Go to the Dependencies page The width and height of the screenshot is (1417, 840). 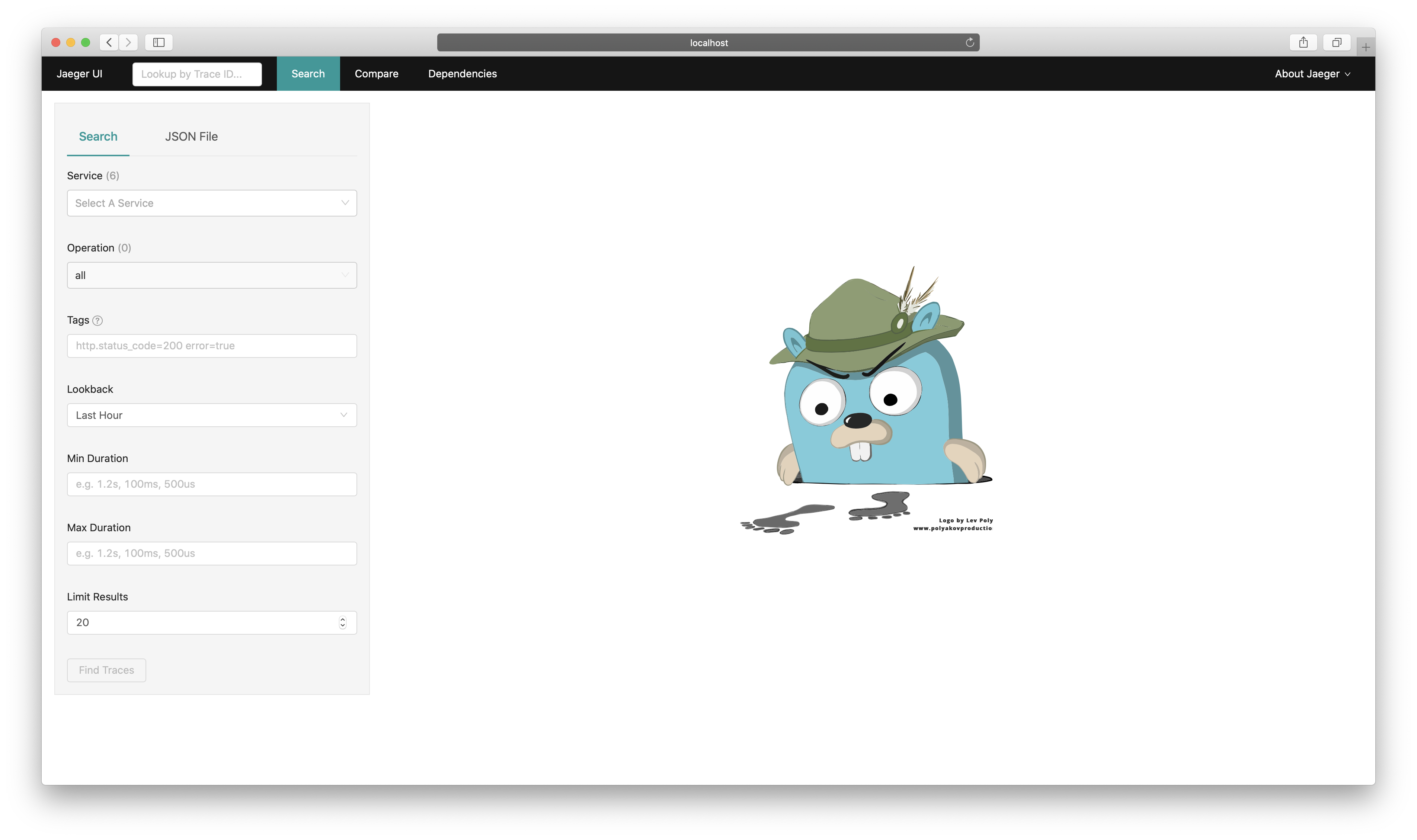(462, 74)
